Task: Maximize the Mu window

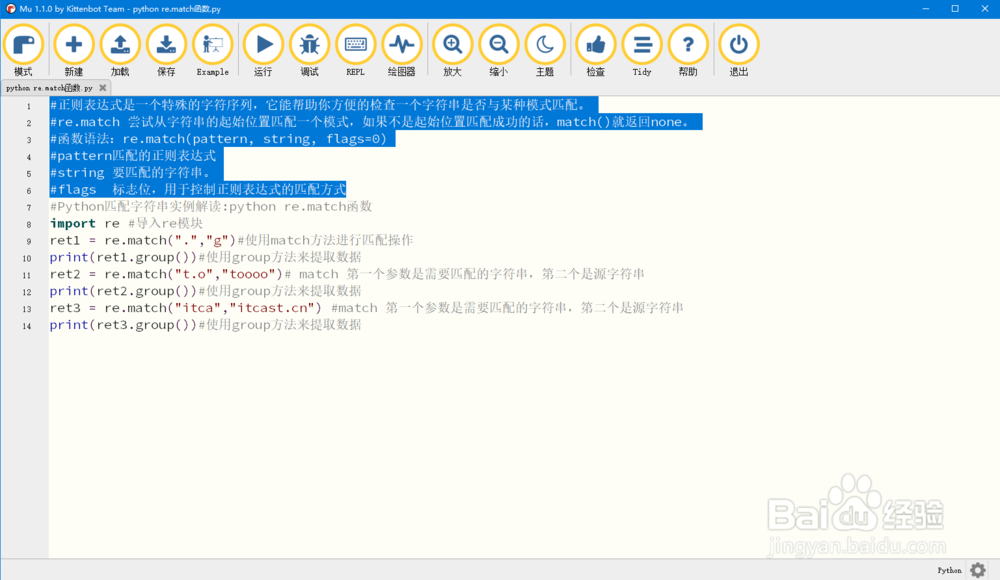Action: [x=955, y=9]
